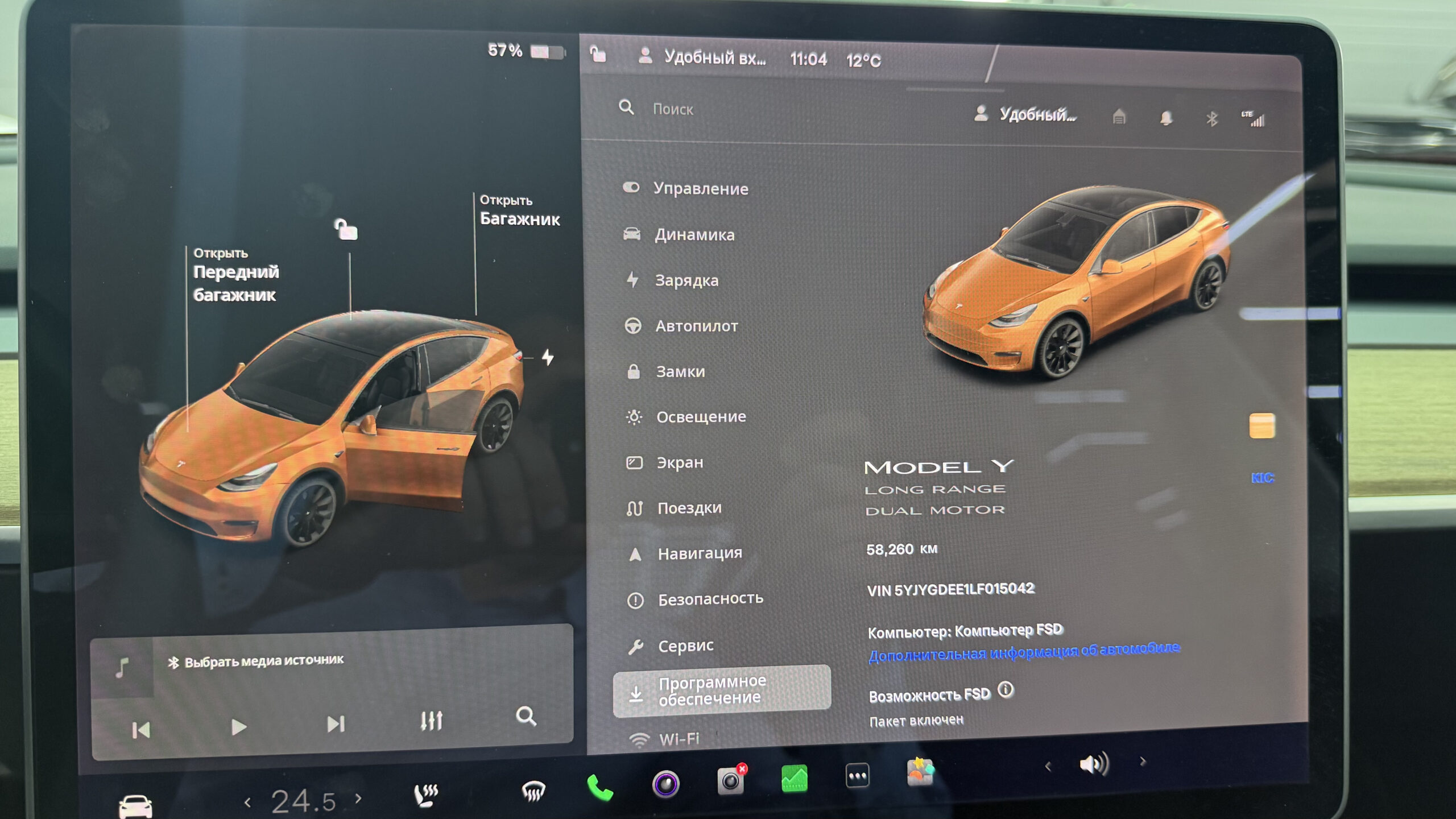
Task: Show info for Возможность FSD
Action: pyautogui.click(x=1006, y=690)
